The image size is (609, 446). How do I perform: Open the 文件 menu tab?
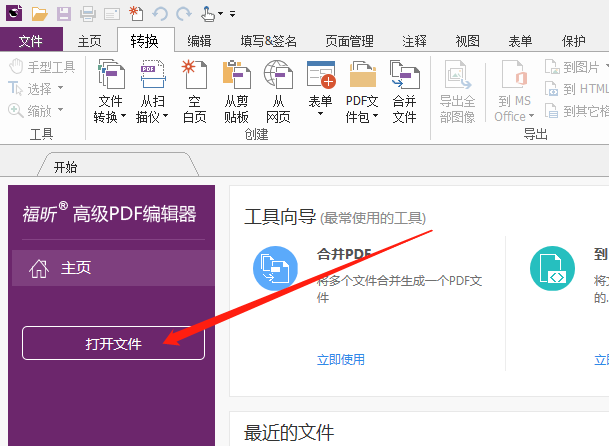pos(31,40)
